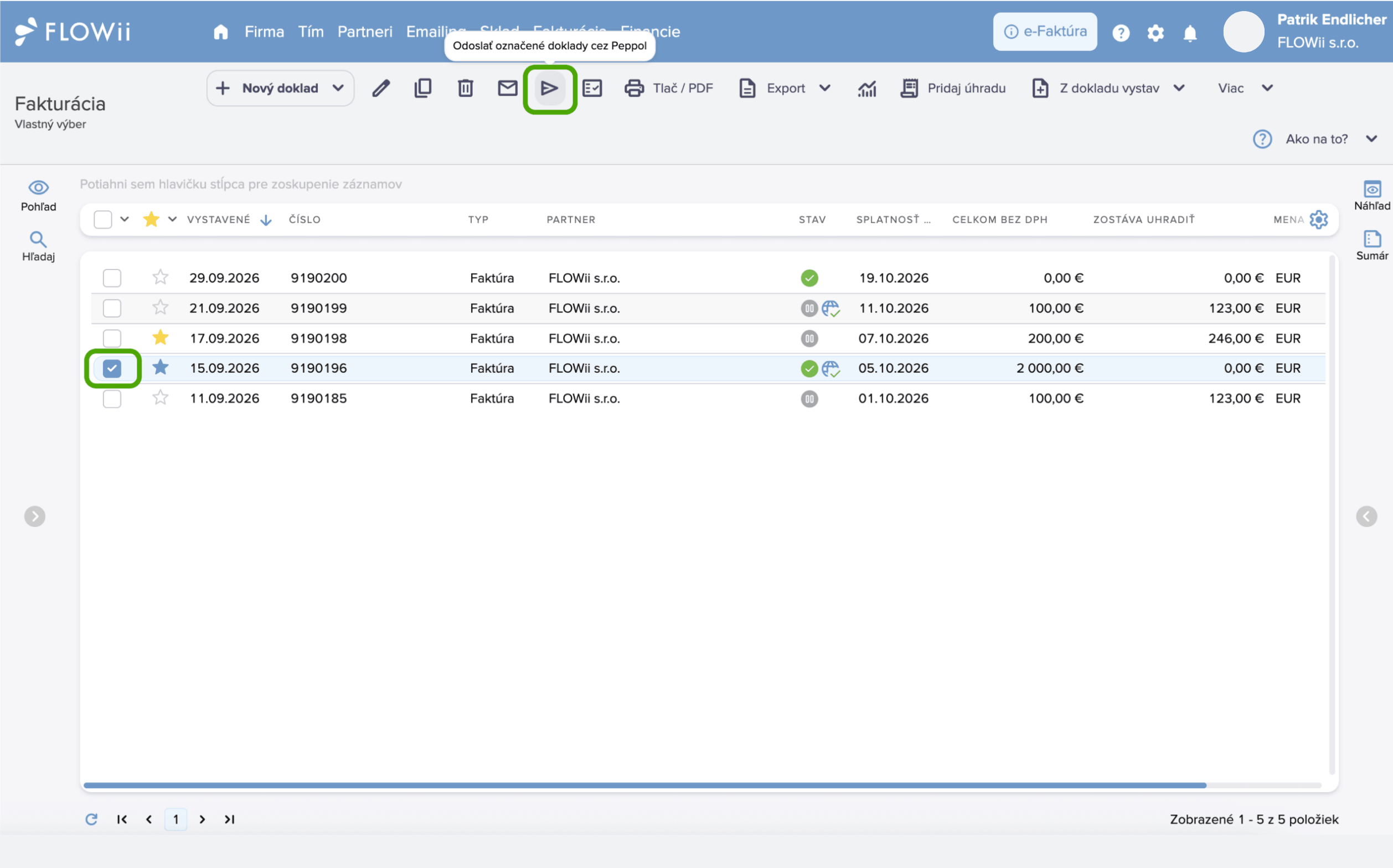
Task: Click the e-Faktúra button
Action: pyautogui.click(x=1045, y=32)
